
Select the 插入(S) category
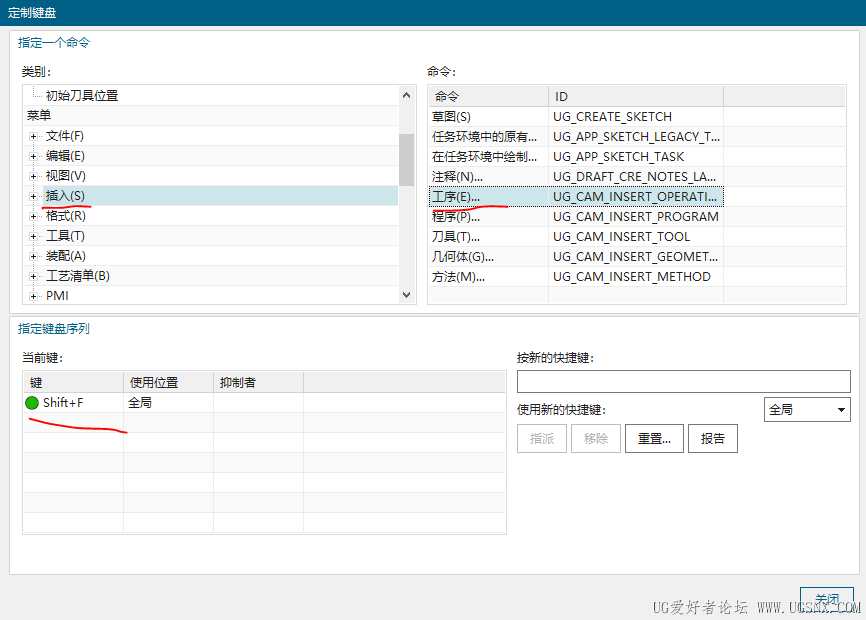[65, 196]
